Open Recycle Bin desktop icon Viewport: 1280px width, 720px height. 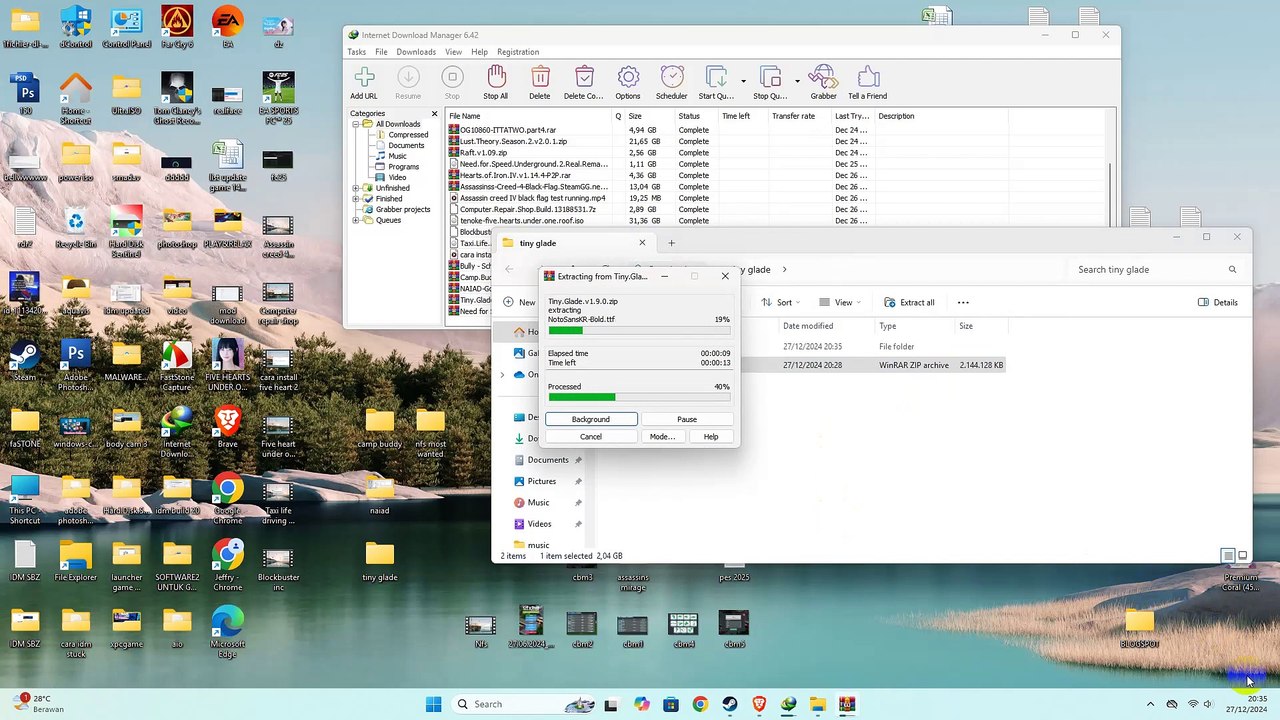(76, 229)
